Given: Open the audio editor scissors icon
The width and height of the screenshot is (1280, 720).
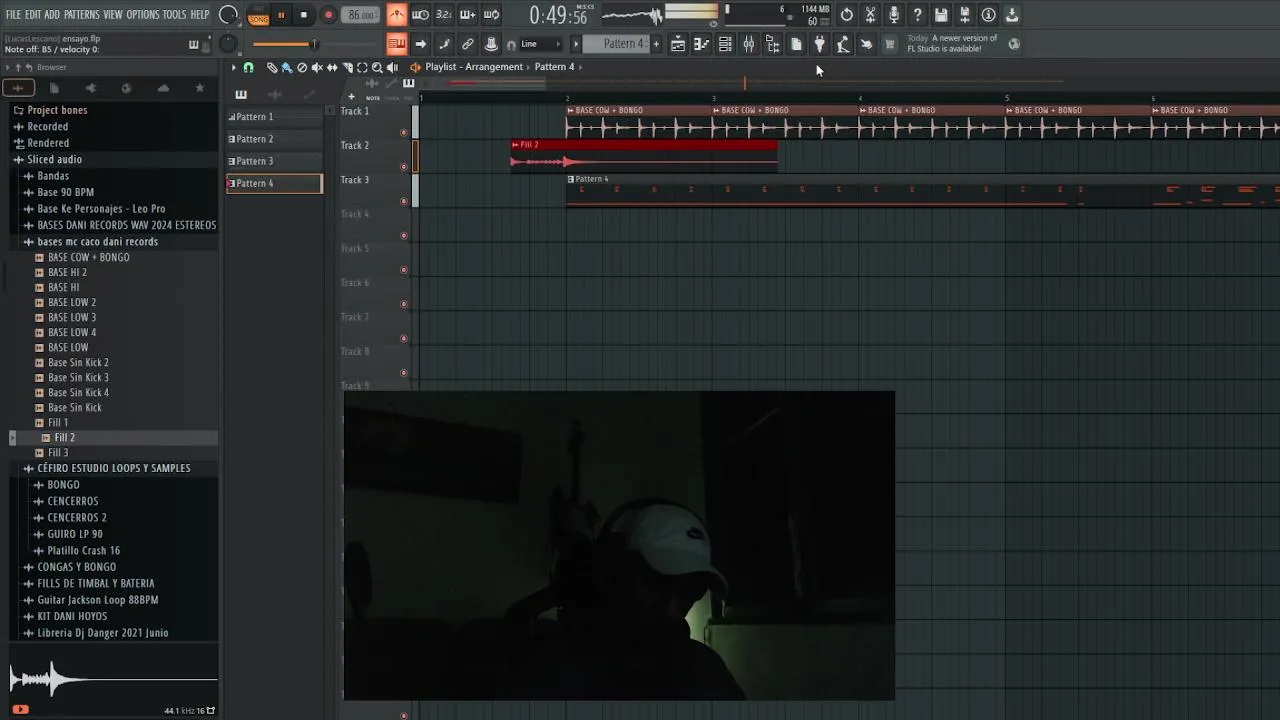Looking at the screenshot, I should pos(870,15).
